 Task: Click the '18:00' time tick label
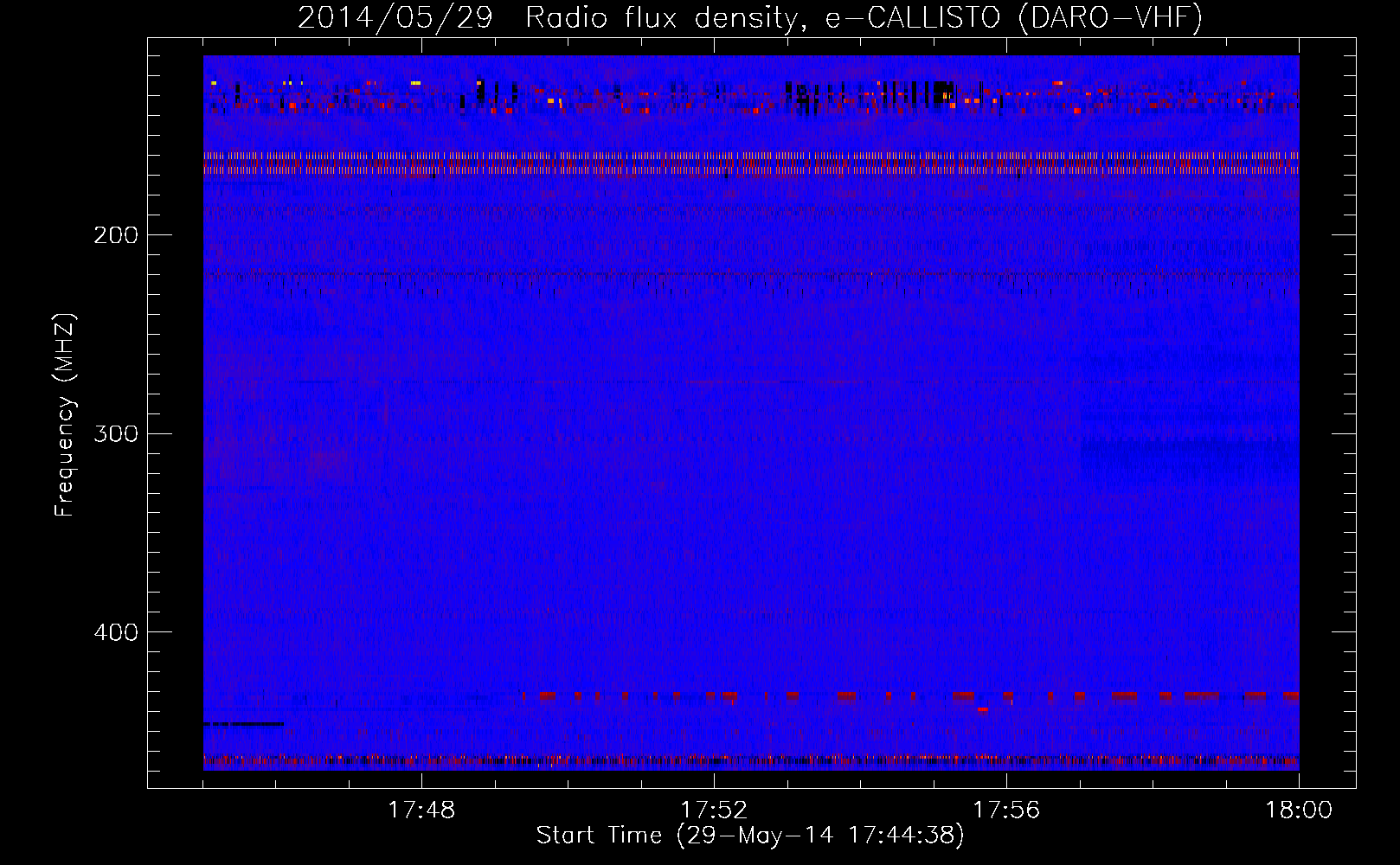click(1299, 811)
